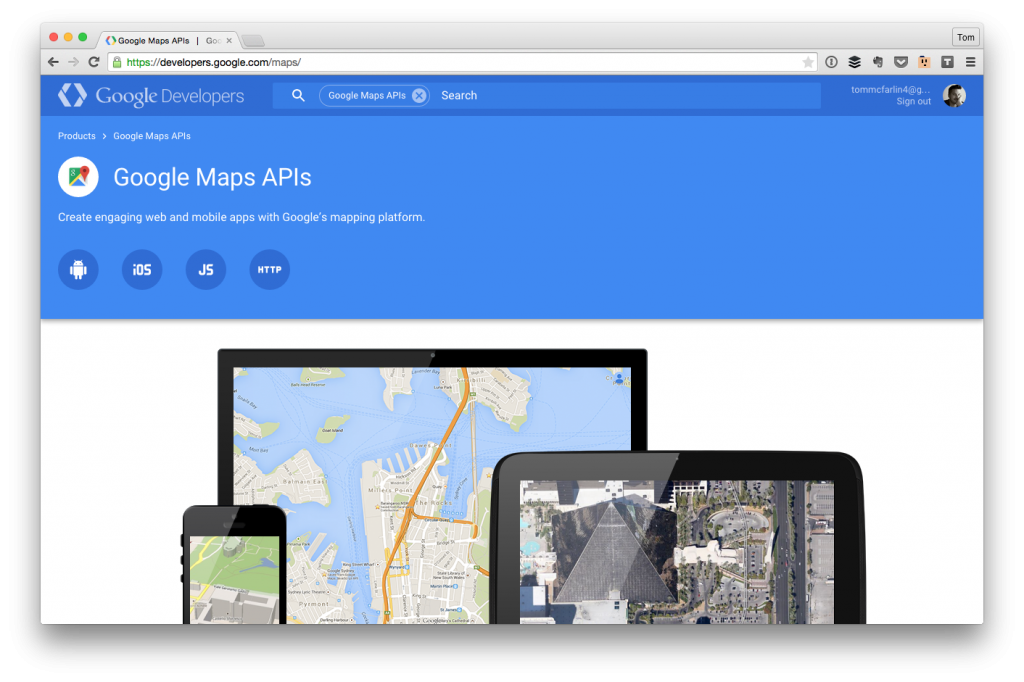The width and height of the screenshot is (1024, 682).
Task: Open the iOS platform icon
Action: click(142, 269)
